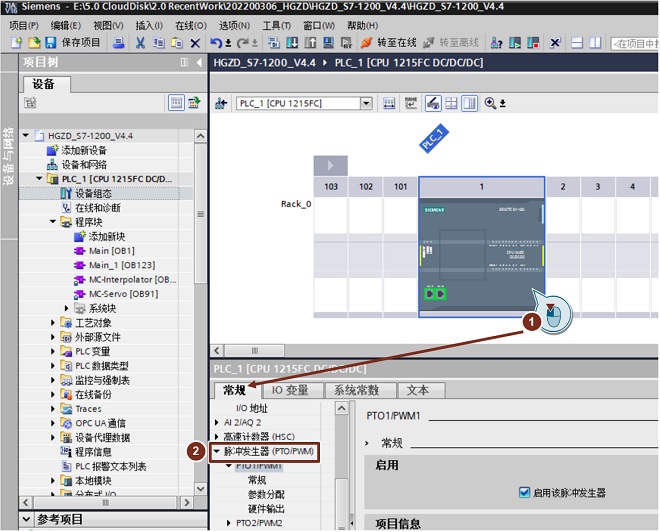Expand rack slots with gray arrow button
This screenshot has width=660, height=532.
tap(330, 165)
